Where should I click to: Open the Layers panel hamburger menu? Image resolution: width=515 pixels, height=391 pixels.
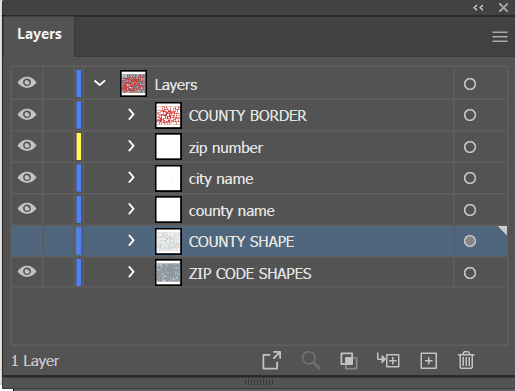pyautogui.click(x=500, y=37)
